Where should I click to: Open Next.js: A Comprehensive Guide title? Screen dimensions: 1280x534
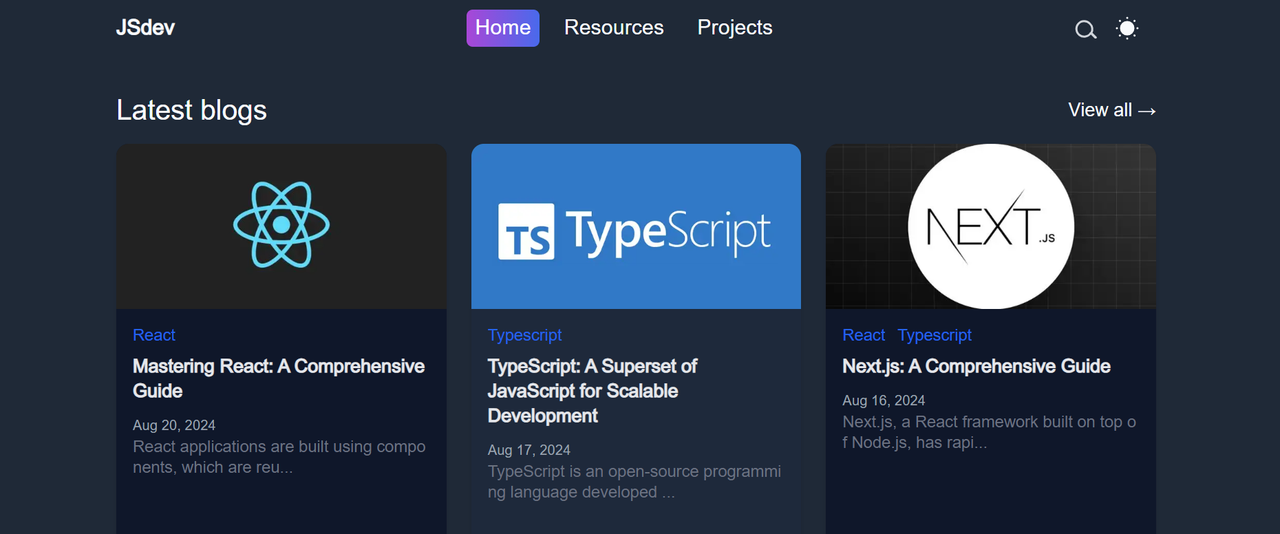977,366
